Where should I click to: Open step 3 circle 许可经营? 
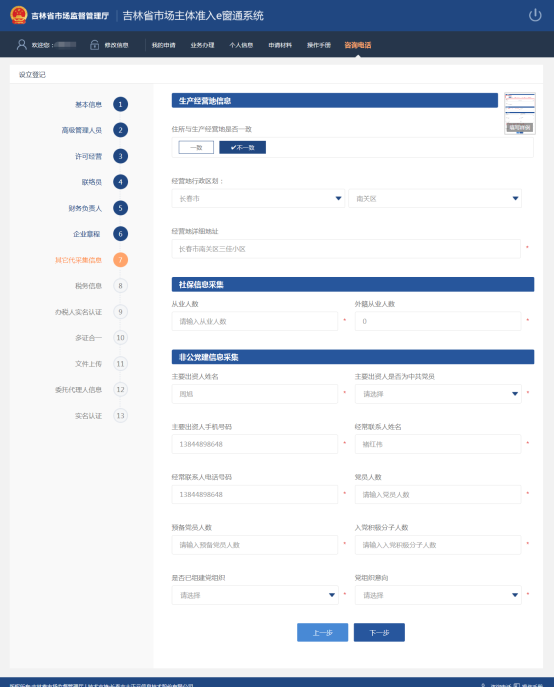[x=121, y=156]
